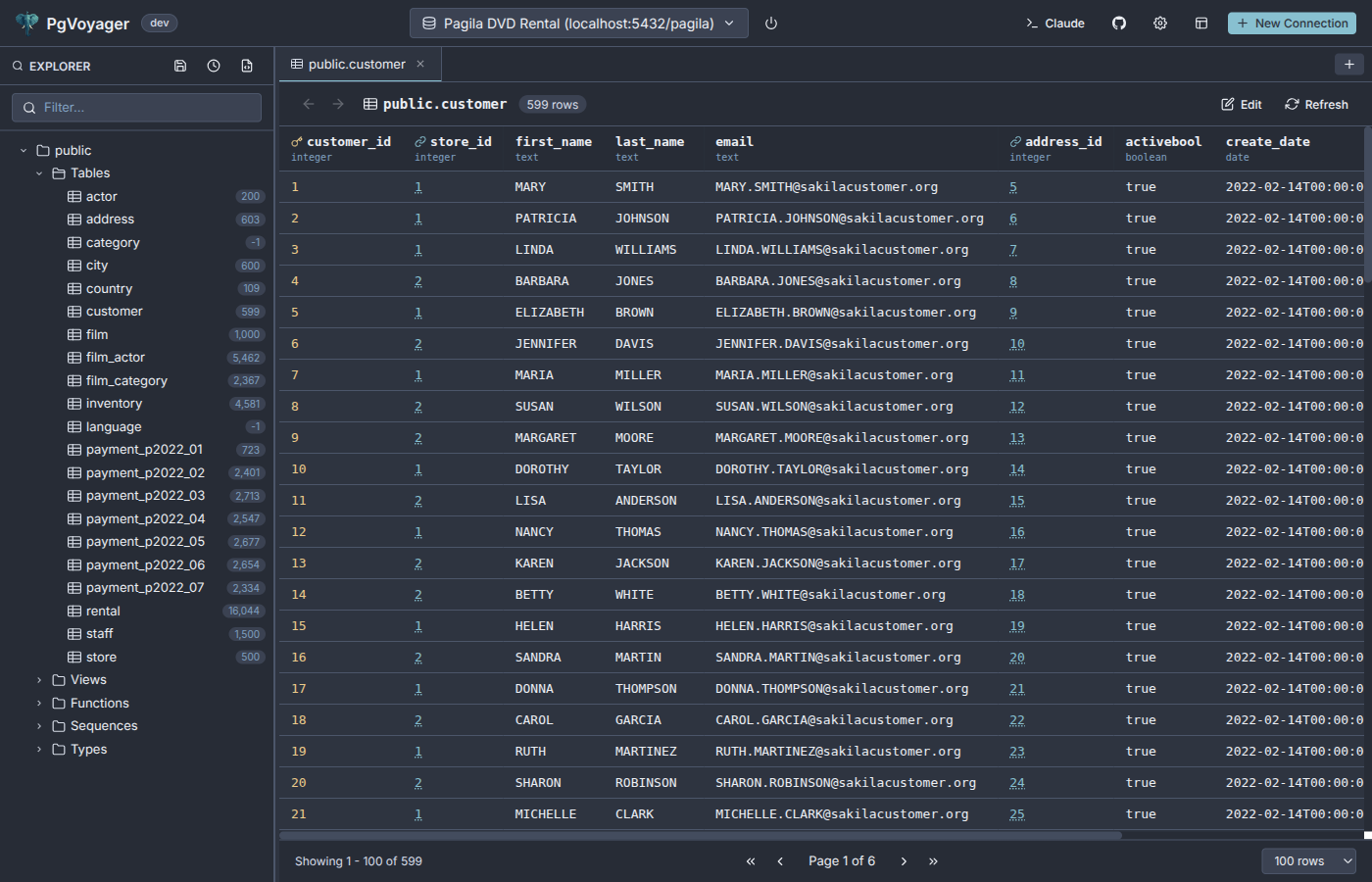Click in the Explorer filter field

pos(135,107)
